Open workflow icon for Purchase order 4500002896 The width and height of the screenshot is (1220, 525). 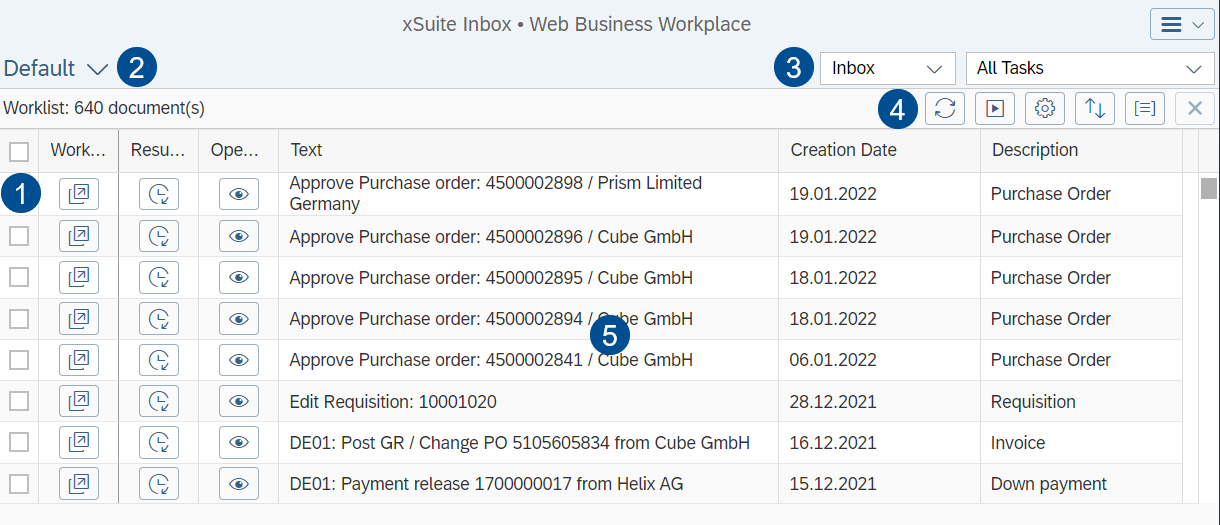pyautogui.click(x=79, y=237)
